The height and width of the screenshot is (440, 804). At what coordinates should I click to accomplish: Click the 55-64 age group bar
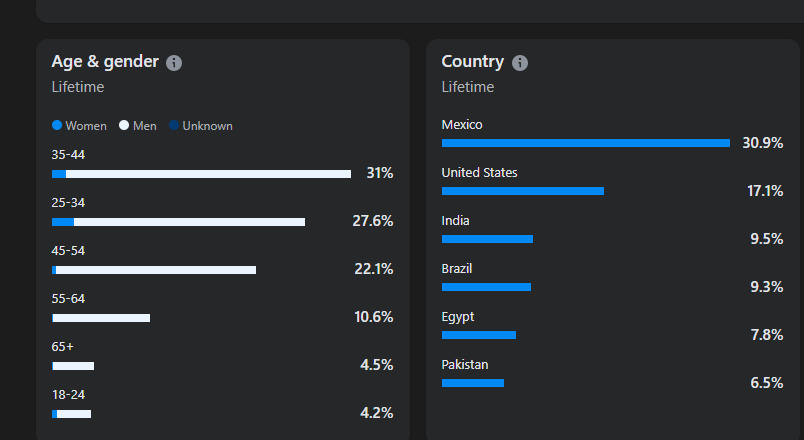[x=101, y=318]
